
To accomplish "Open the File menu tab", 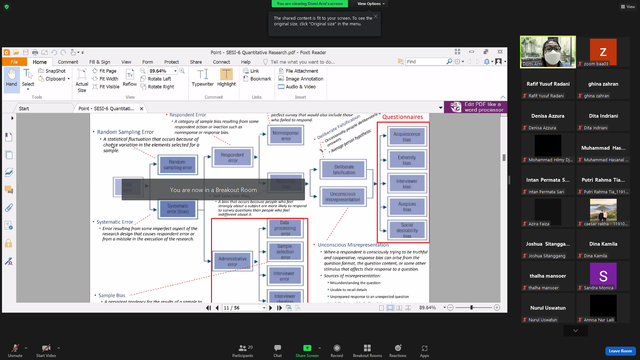I will point(14,62).
